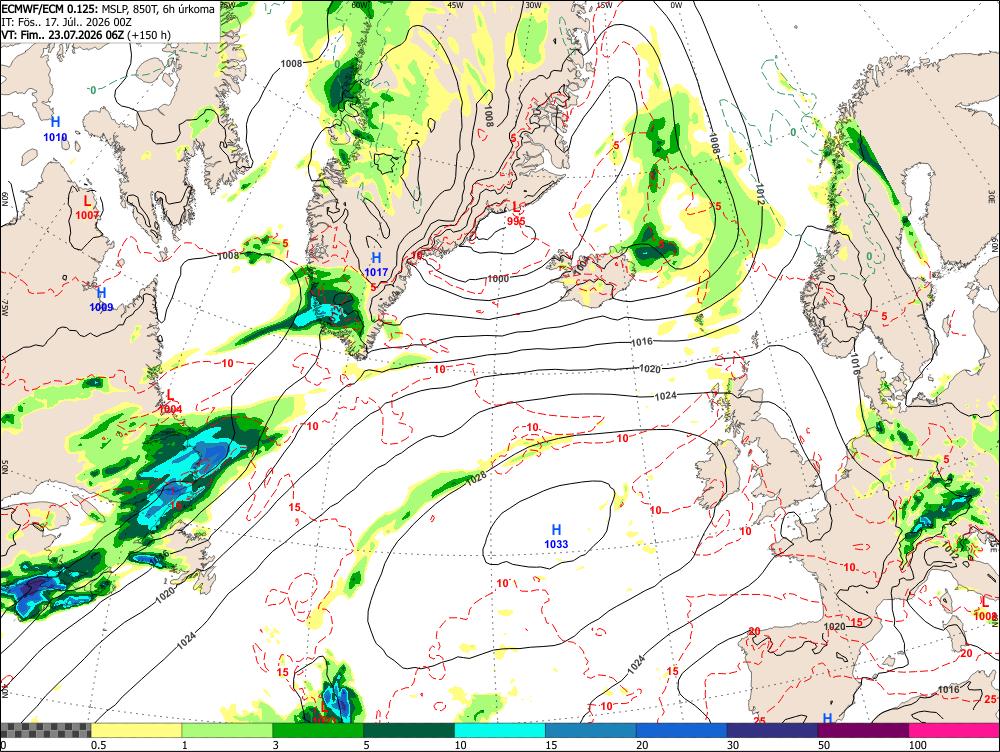This screenshot has width=1000, height=752.
Task: Select the H 1017 marker over southern Greenland
Action: [x=376, y=265]
